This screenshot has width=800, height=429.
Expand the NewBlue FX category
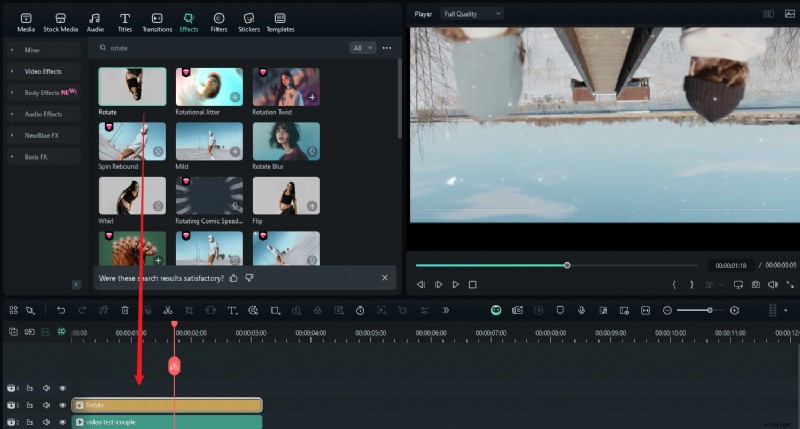tap(44, 136)
